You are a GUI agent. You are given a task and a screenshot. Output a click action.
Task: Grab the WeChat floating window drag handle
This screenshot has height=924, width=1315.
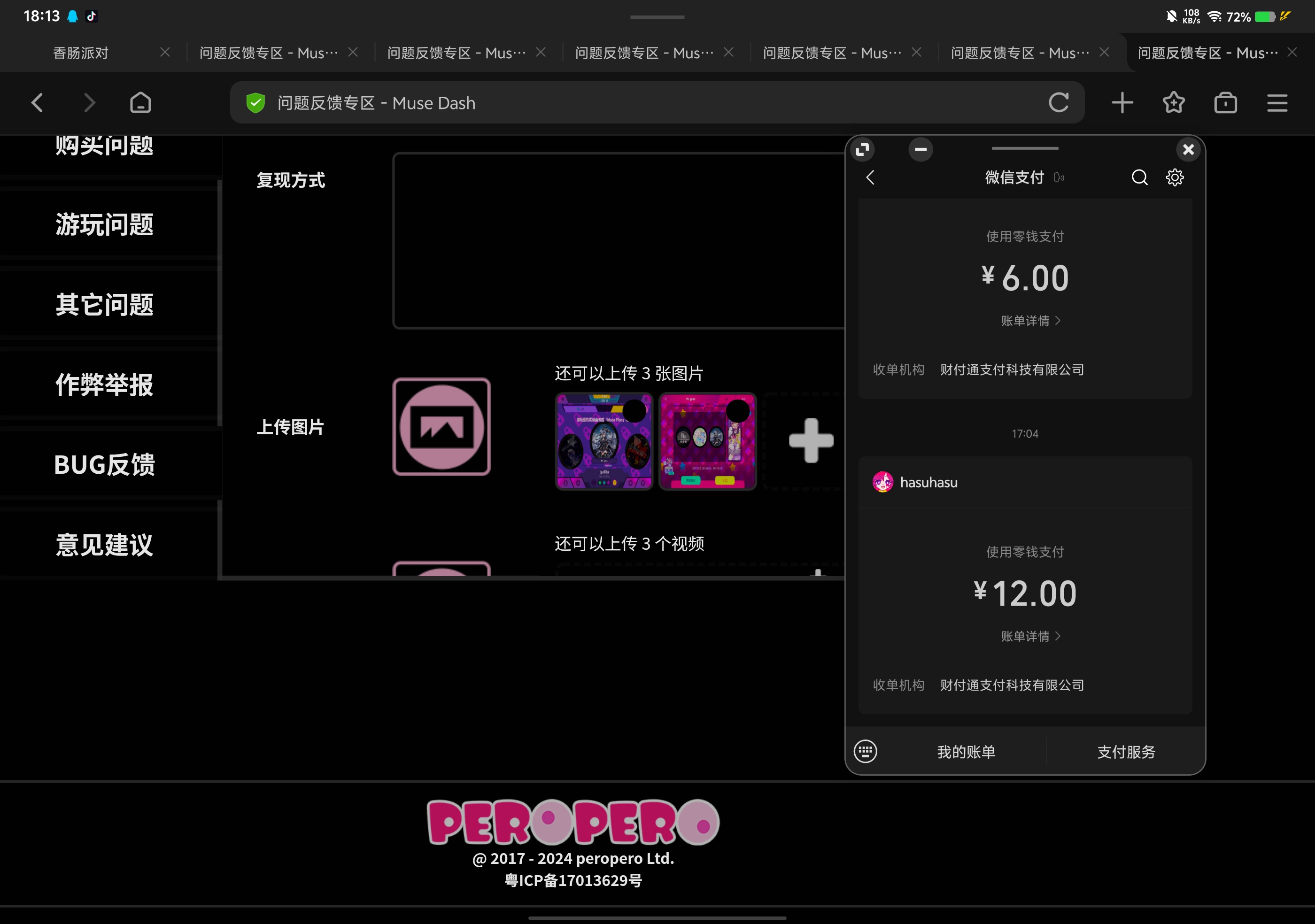tap(1025, 148)
